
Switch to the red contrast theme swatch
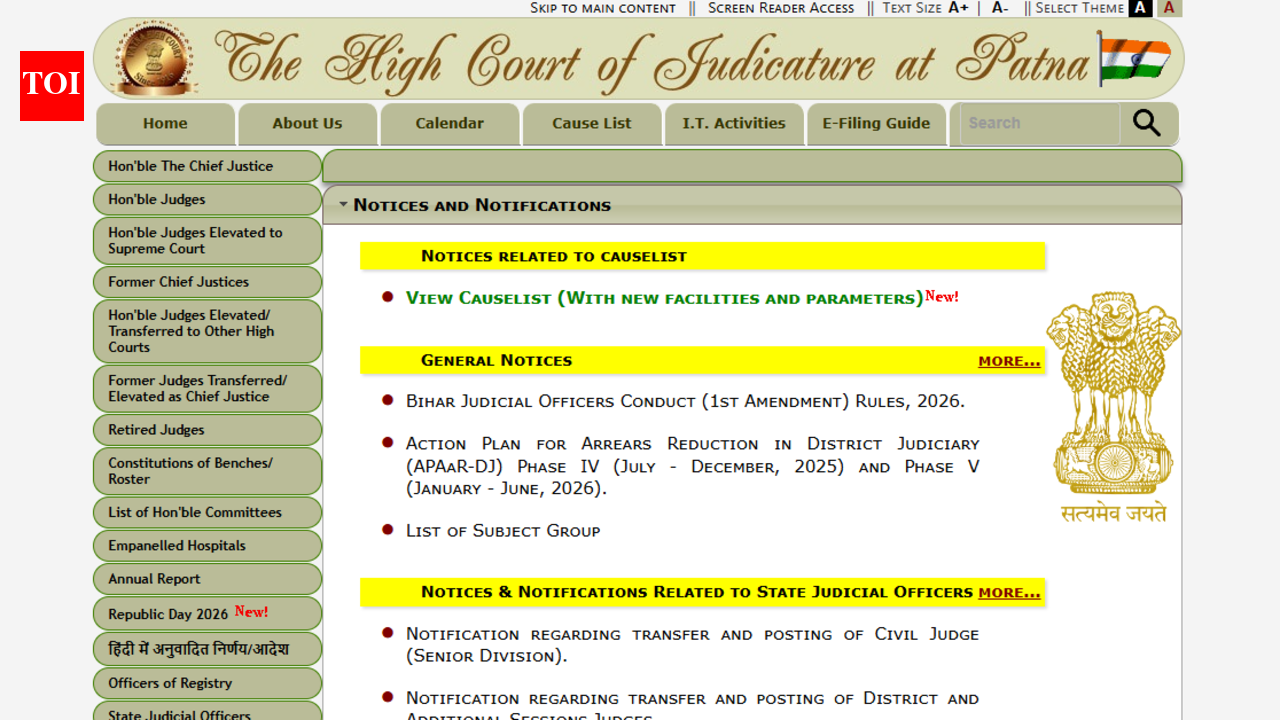[x=1168, y=8]
